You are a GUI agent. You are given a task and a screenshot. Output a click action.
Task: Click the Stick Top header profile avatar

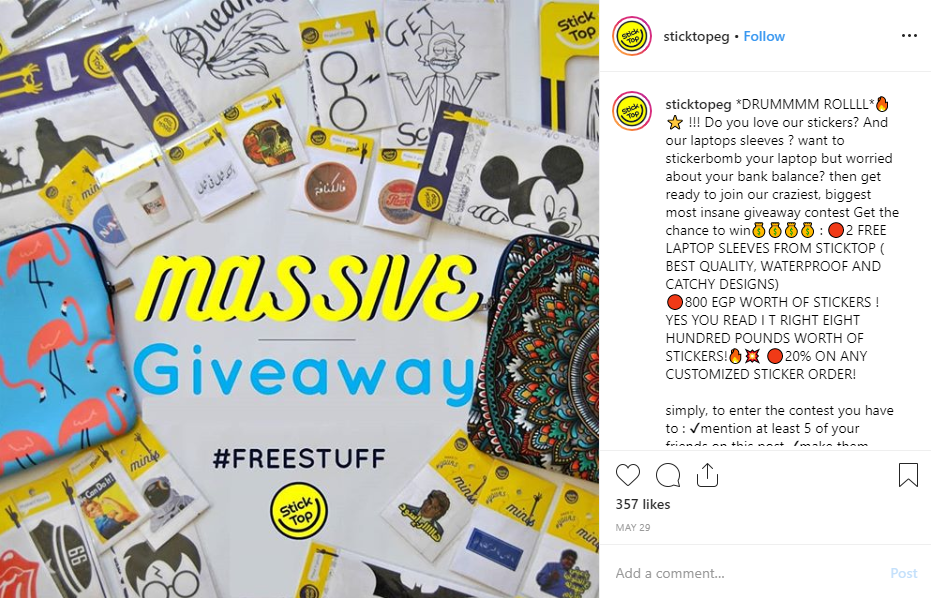pyautogui.click(x=632, y=36)
